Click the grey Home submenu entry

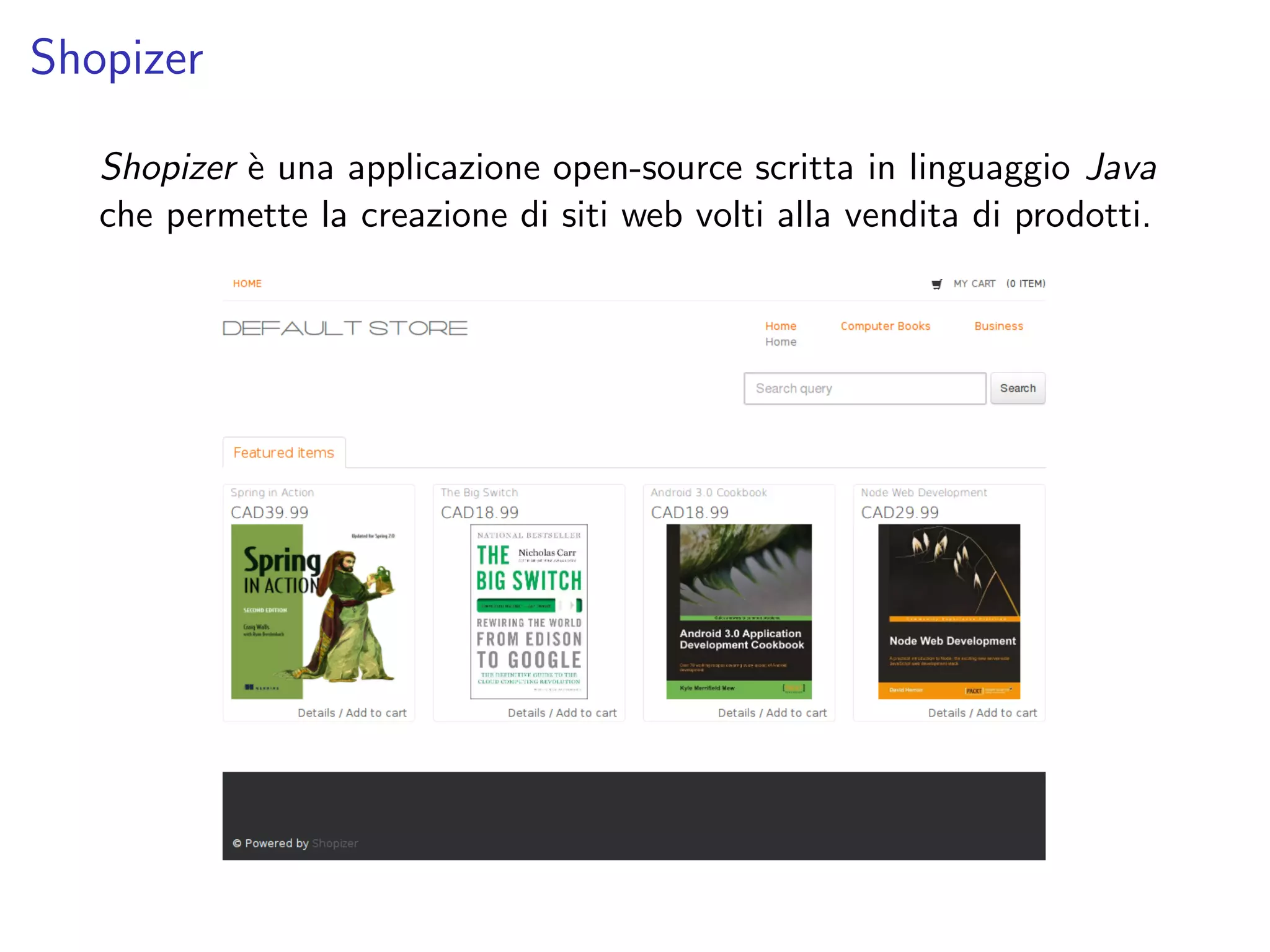tap(780, 342)
